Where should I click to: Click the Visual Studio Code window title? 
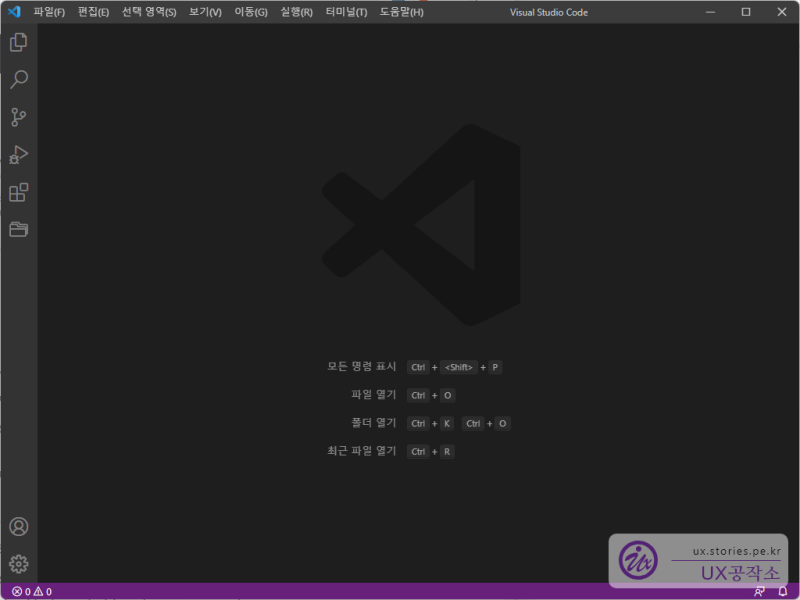[x=548, y=12]
